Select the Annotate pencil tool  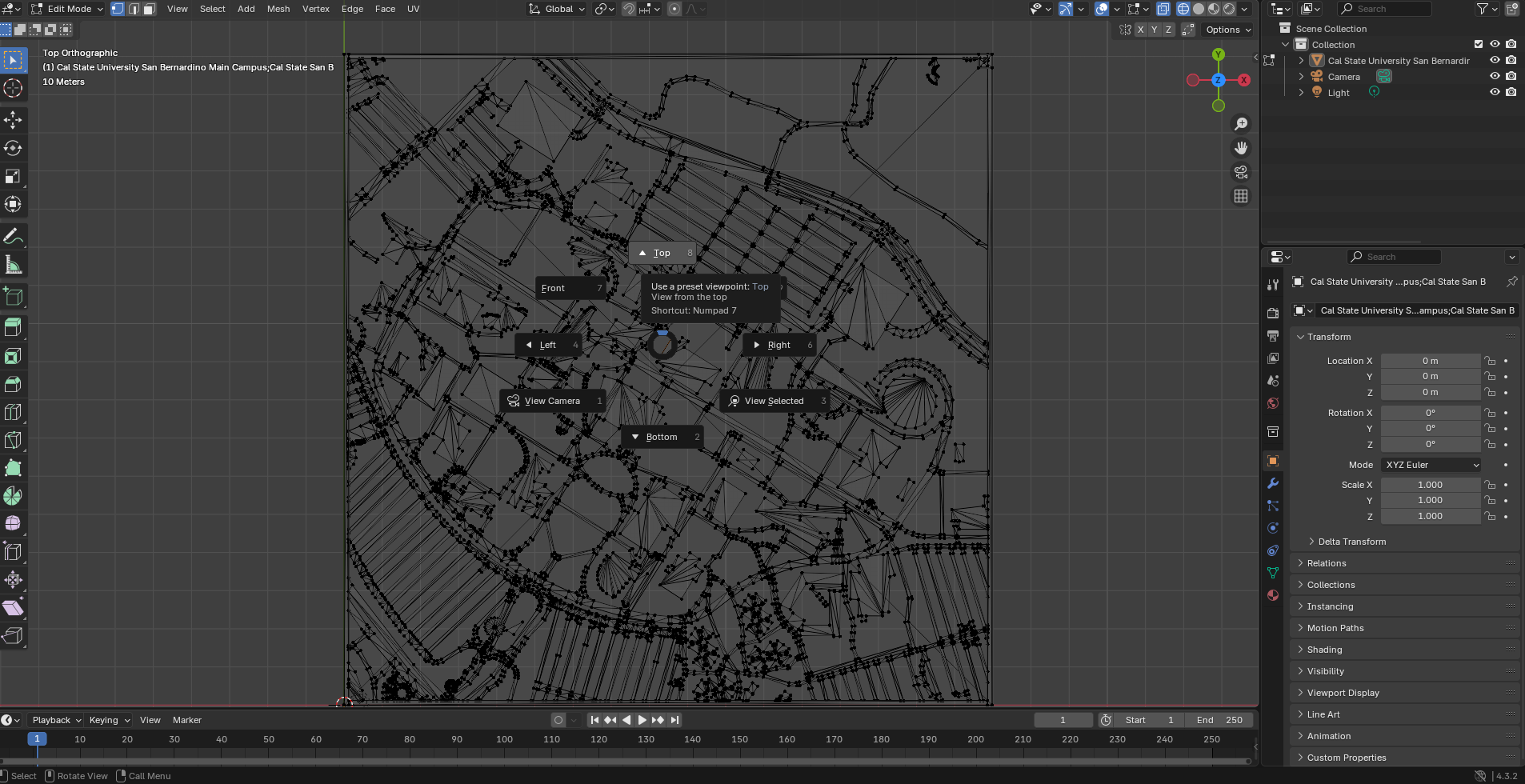(x=13, y=236)
